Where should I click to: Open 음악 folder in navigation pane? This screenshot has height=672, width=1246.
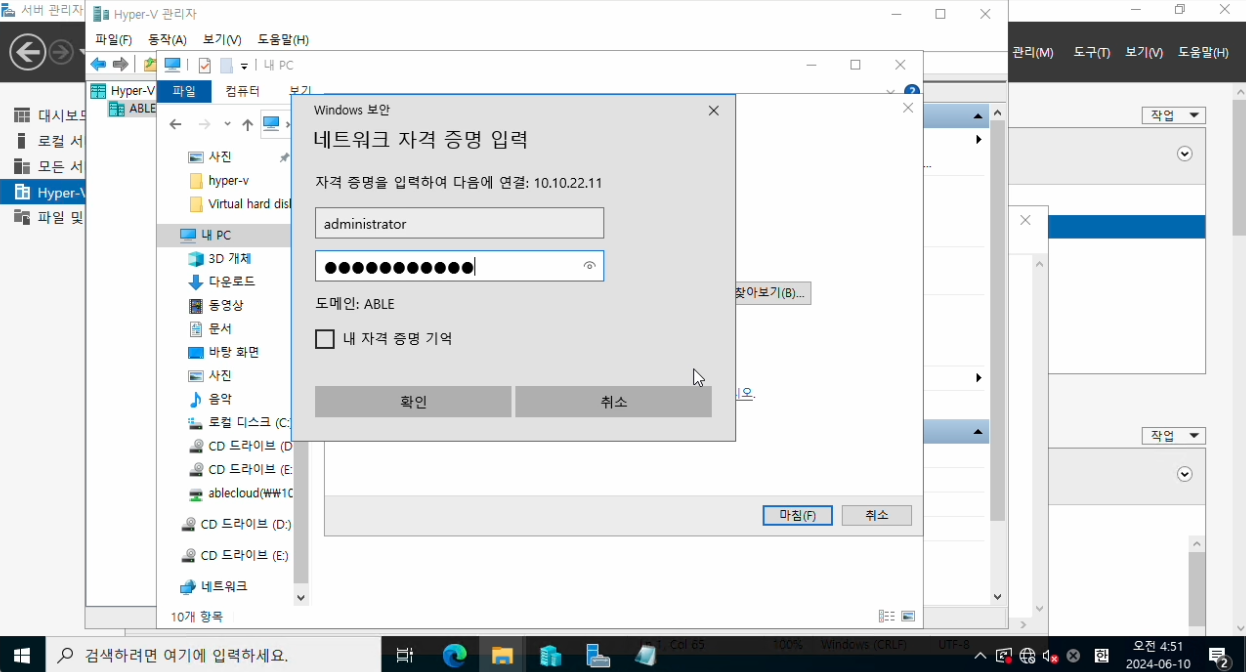tap(210, 398)
